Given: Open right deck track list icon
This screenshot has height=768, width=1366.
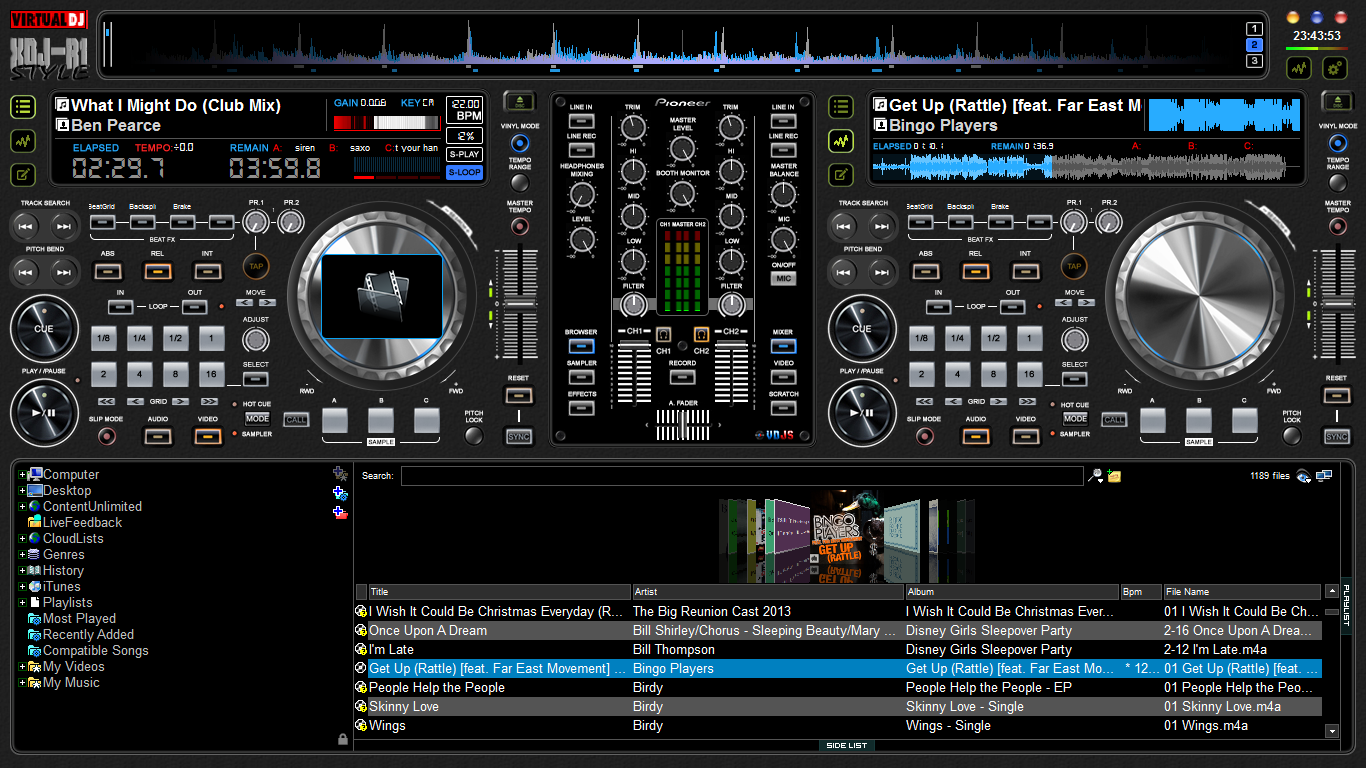Looking at the screenshot, I should 841,107.
